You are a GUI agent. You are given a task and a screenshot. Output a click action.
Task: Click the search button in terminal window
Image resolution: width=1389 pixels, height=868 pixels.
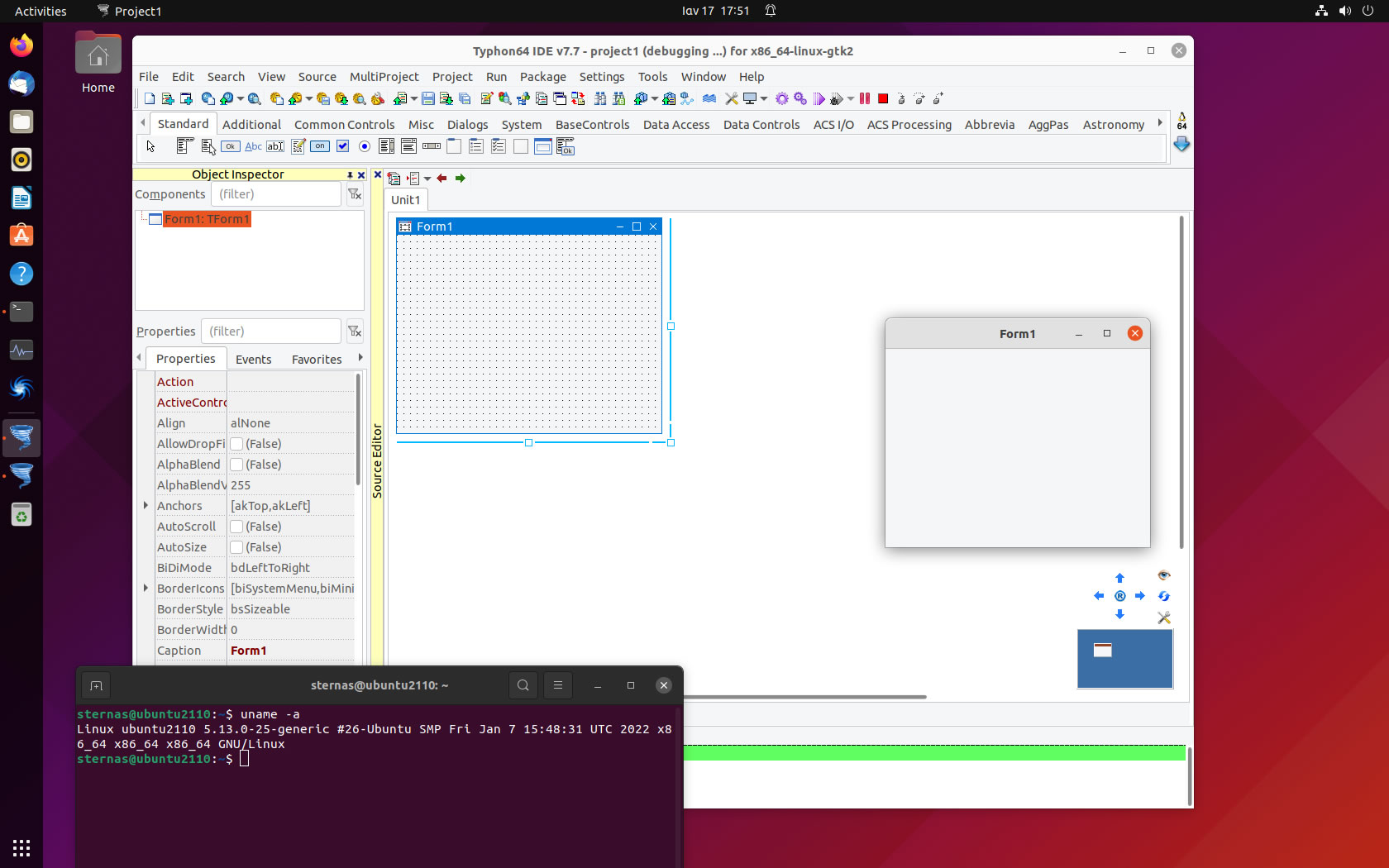click(523, 685)
